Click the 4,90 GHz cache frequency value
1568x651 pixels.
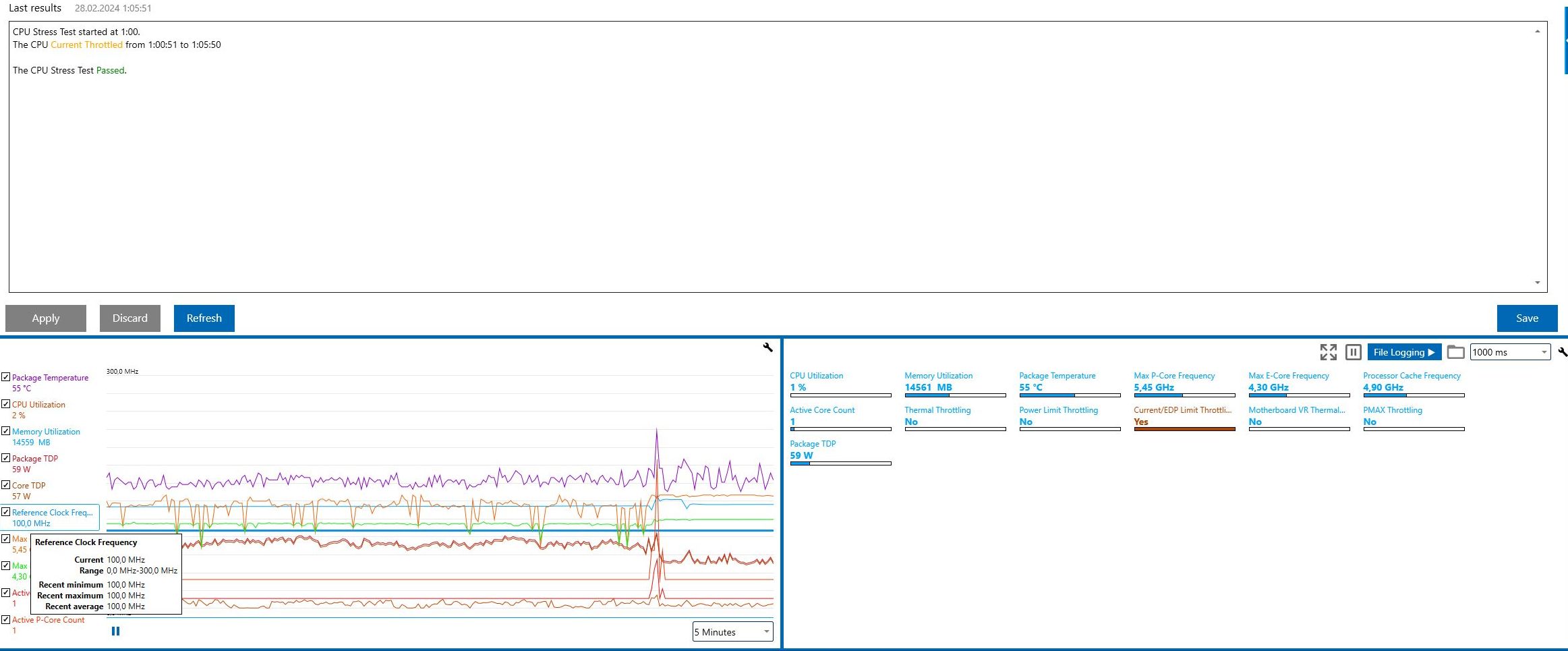pos(1383,387)
